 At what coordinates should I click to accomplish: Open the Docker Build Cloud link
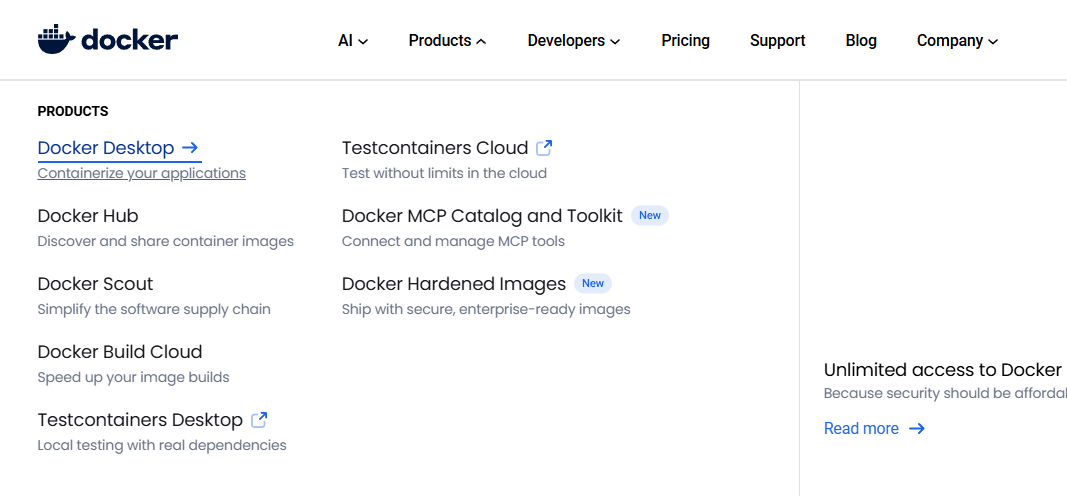click(120, 352)
